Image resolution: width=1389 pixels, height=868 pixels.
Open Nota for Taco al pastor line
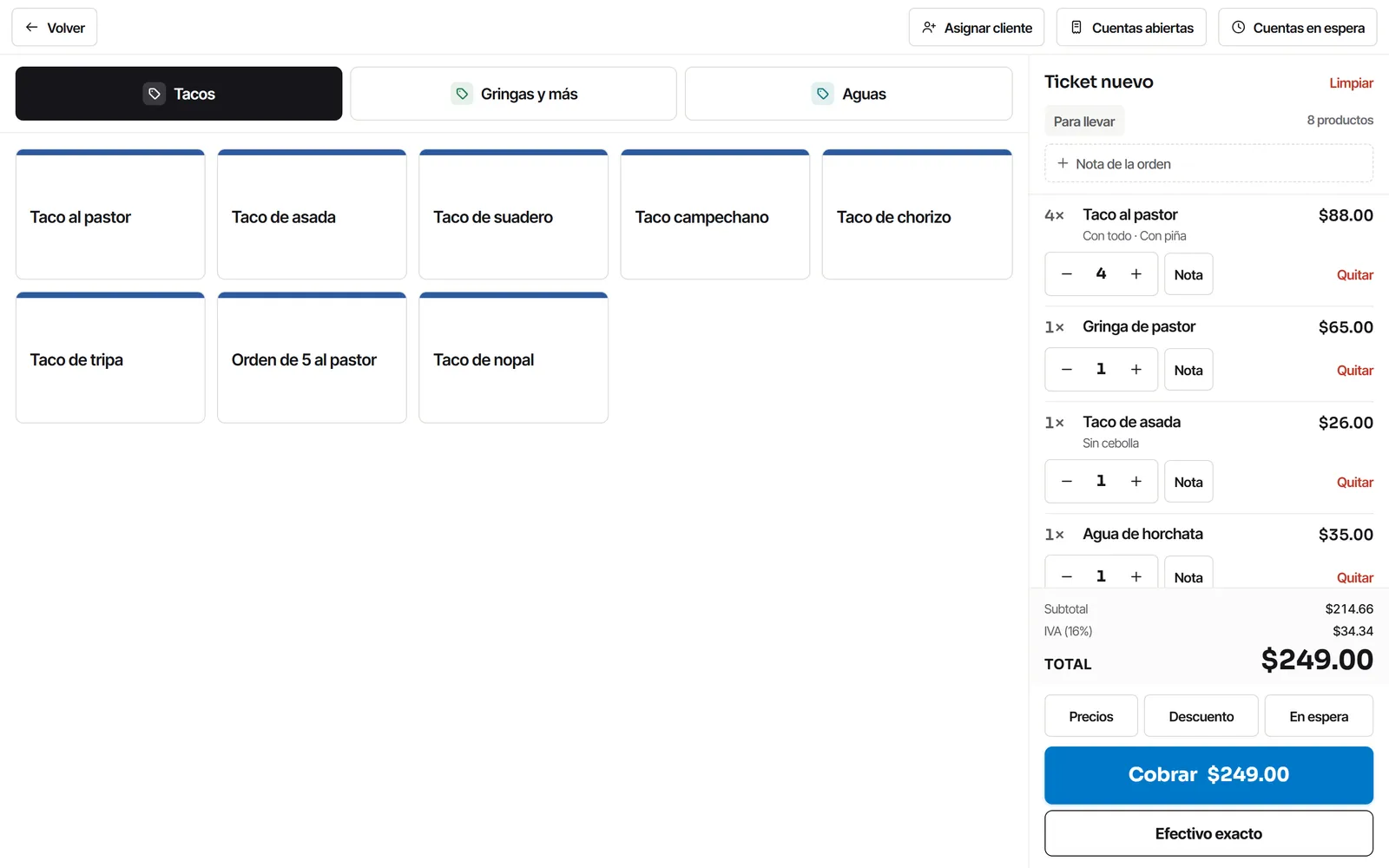(x=1188, y=274)
